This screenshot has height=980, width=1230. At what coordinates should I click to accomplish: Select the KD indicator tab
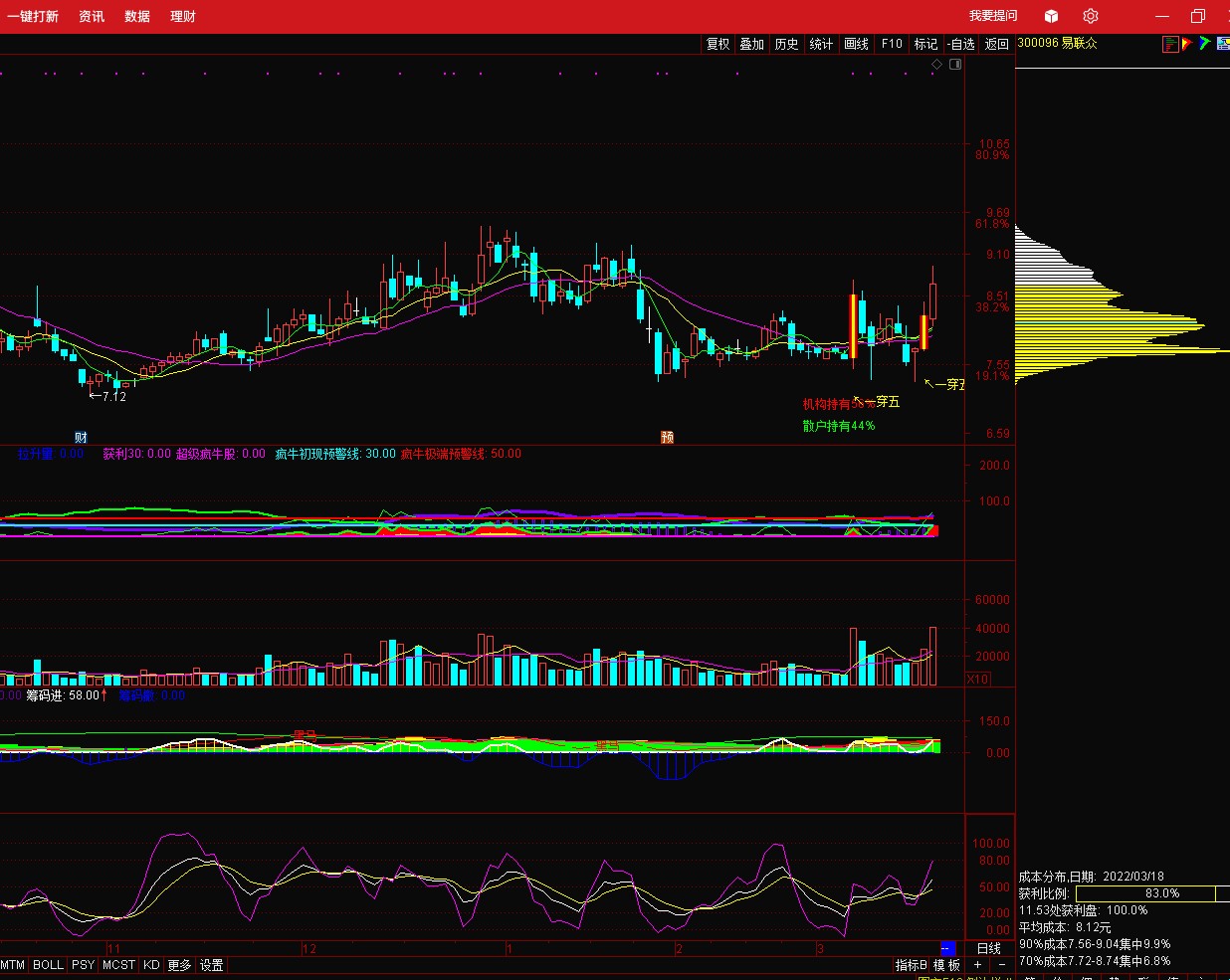(x=151, y=965)
